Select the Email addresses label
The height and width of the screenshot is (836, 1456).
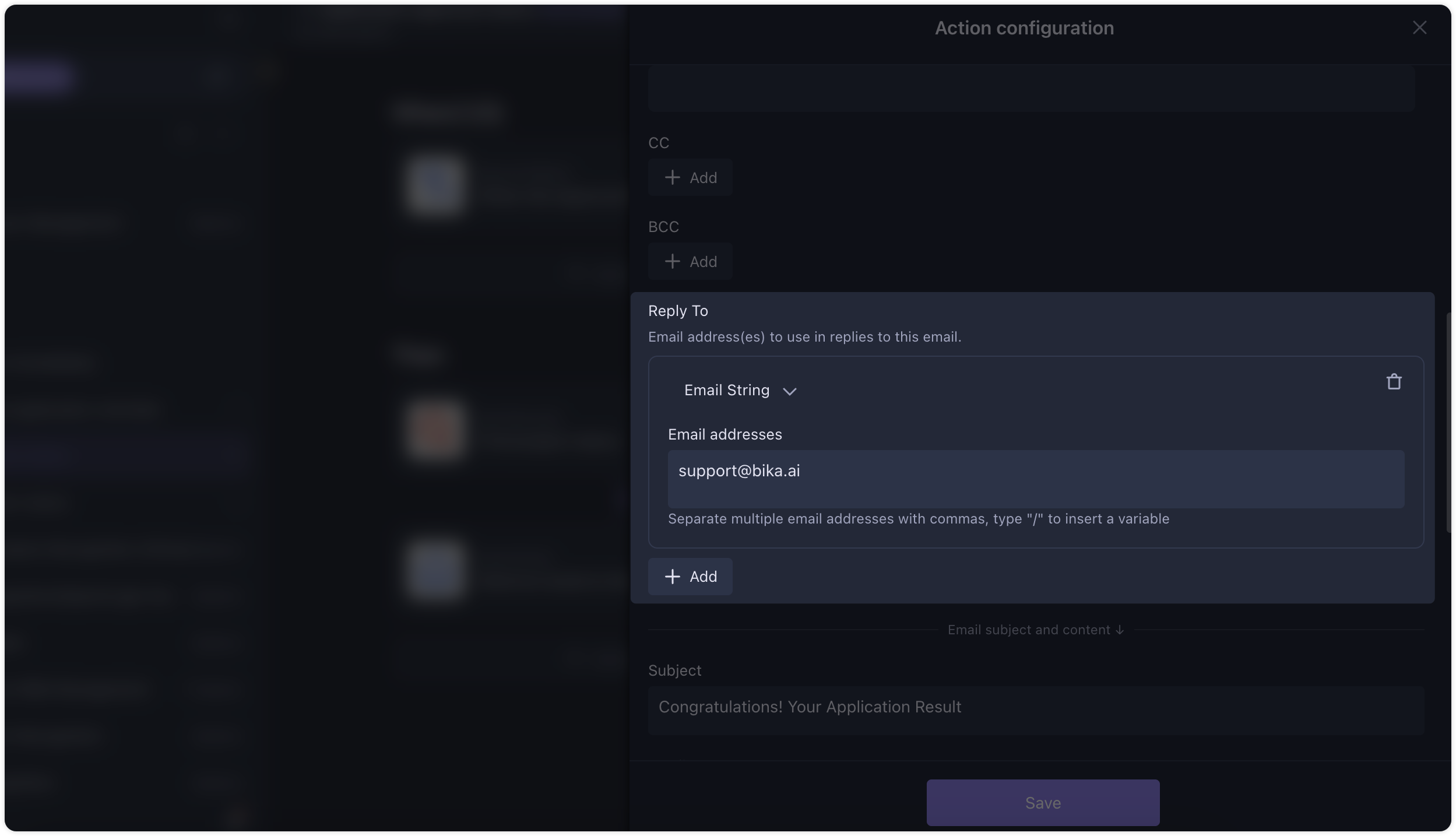click(725, 434)
